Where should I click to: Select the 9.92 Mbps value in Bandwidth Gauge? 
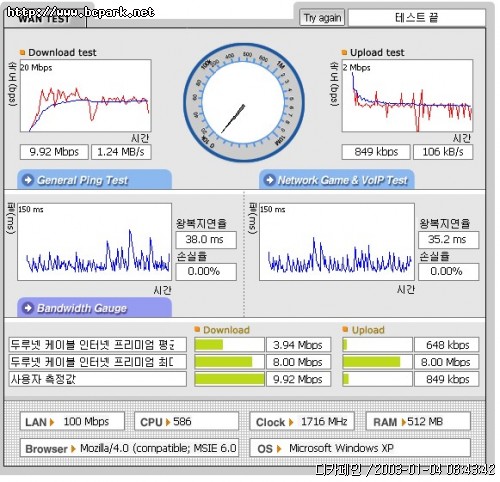pyautogui.click(x=299, y=379)
